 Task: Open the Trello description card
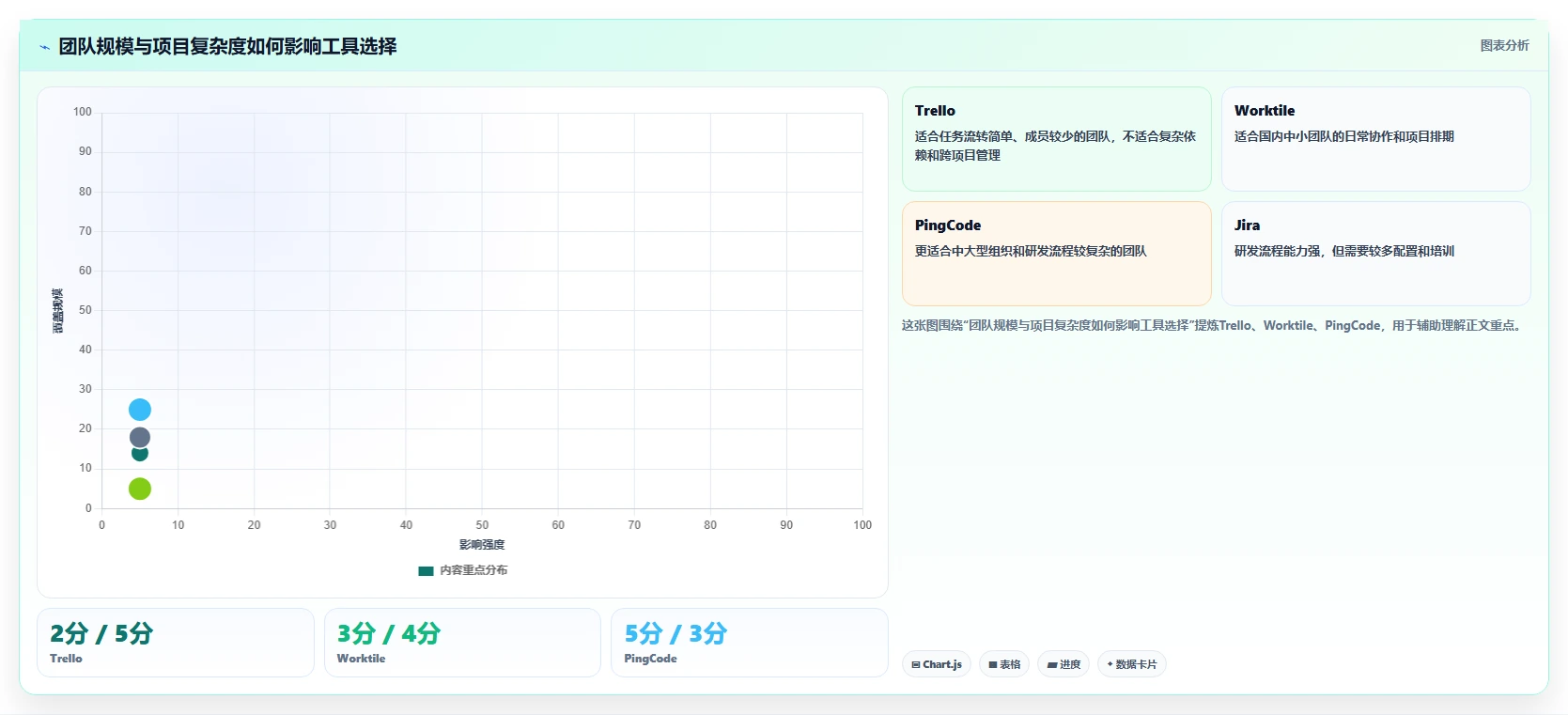(x=1056, y=139)
